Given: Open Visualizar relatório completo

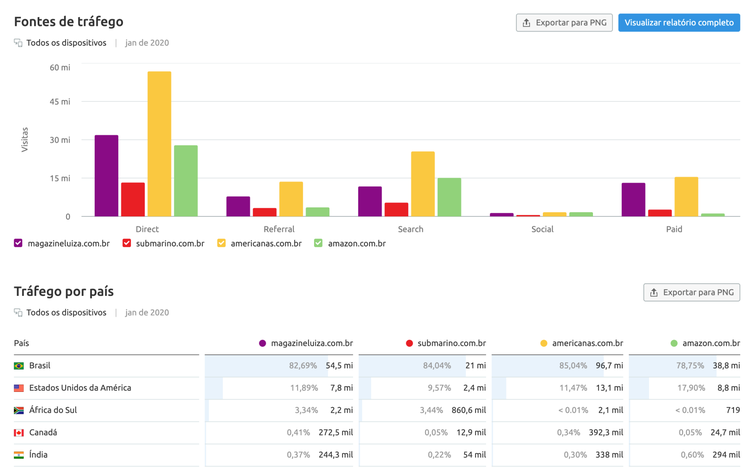Looking at the screenshot, I should click(x=679, y=22).
